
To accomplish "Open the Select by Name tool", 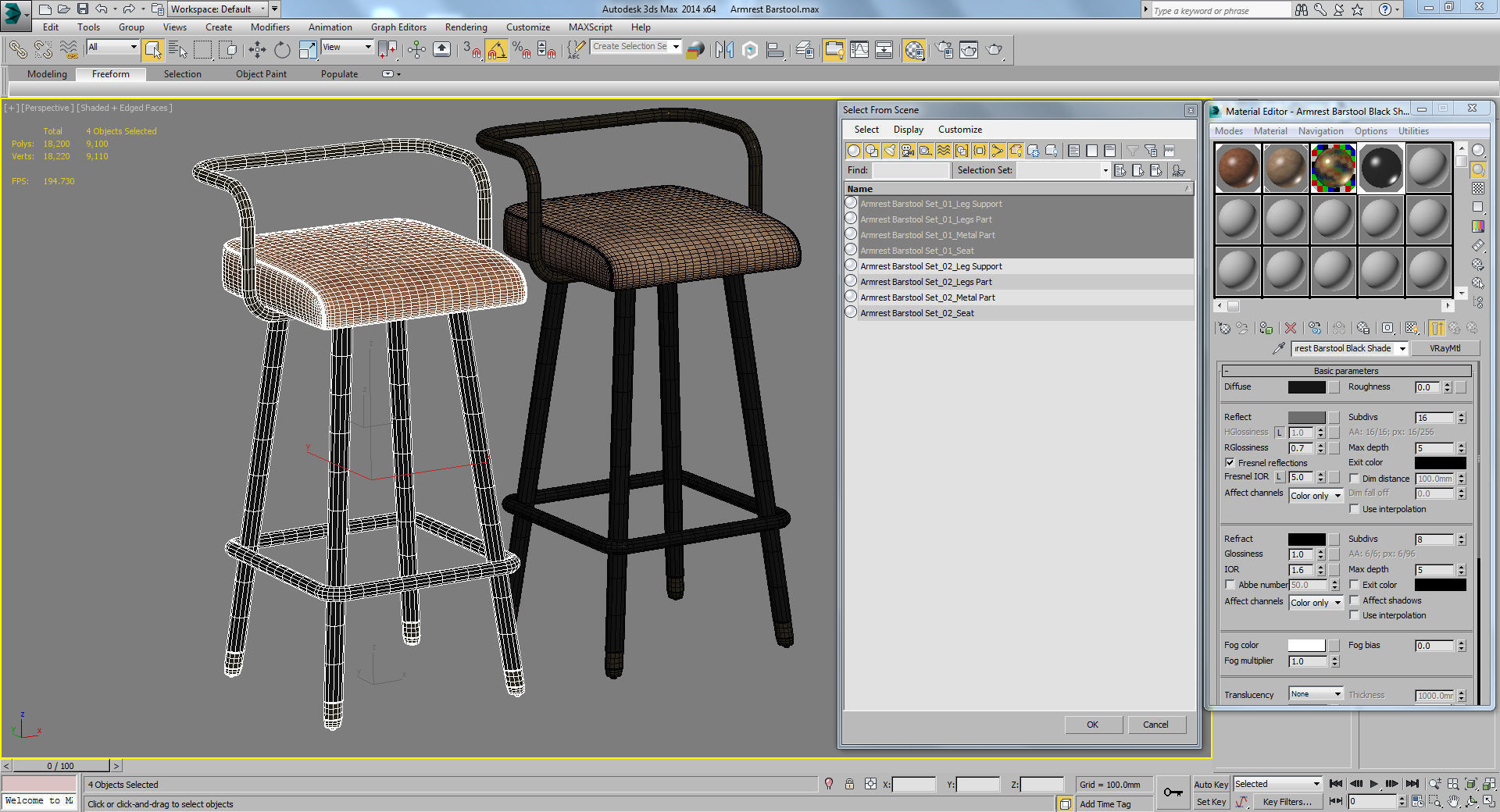I will coord(177,50).
